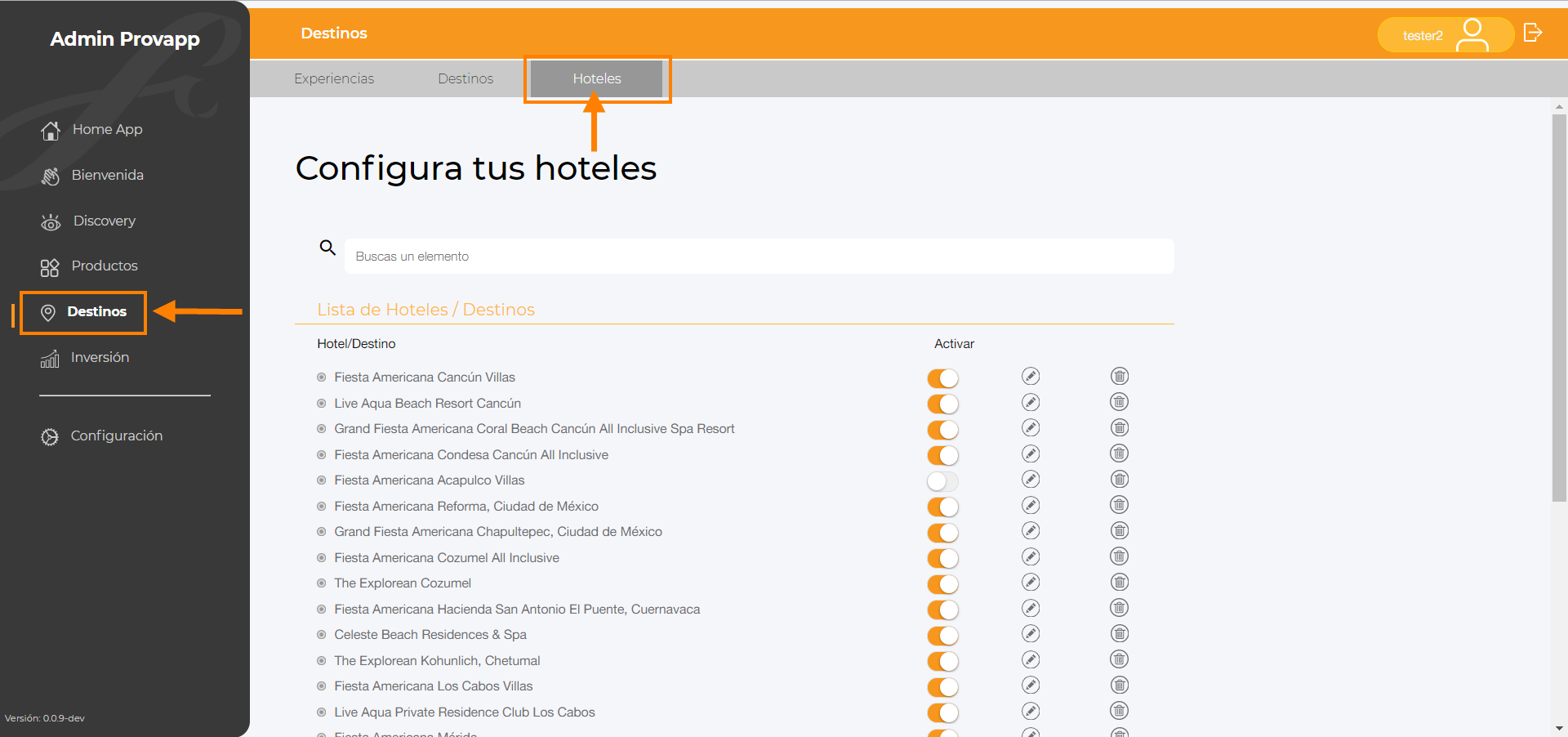Toggle Grand Fiesta Americana Chapultepec switch
The image size is (1568, 737).
pos(942,533)
